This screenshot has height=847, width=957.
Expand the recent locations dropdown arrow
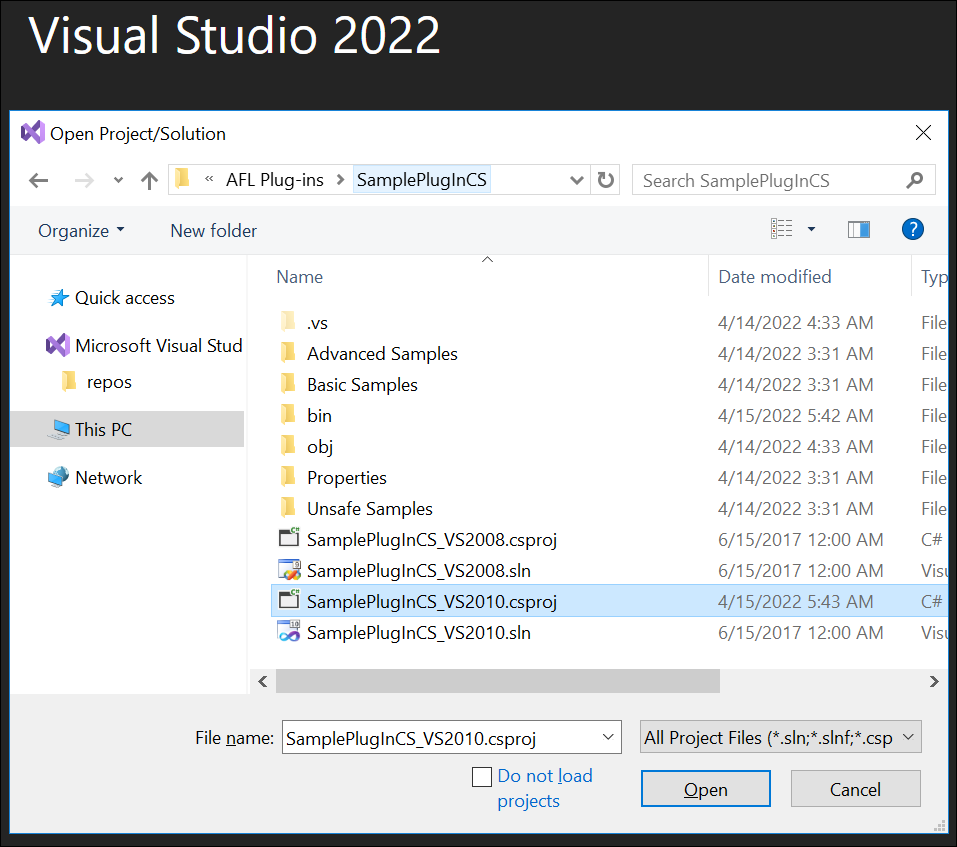pyautogui.click(x=118, y=181)
